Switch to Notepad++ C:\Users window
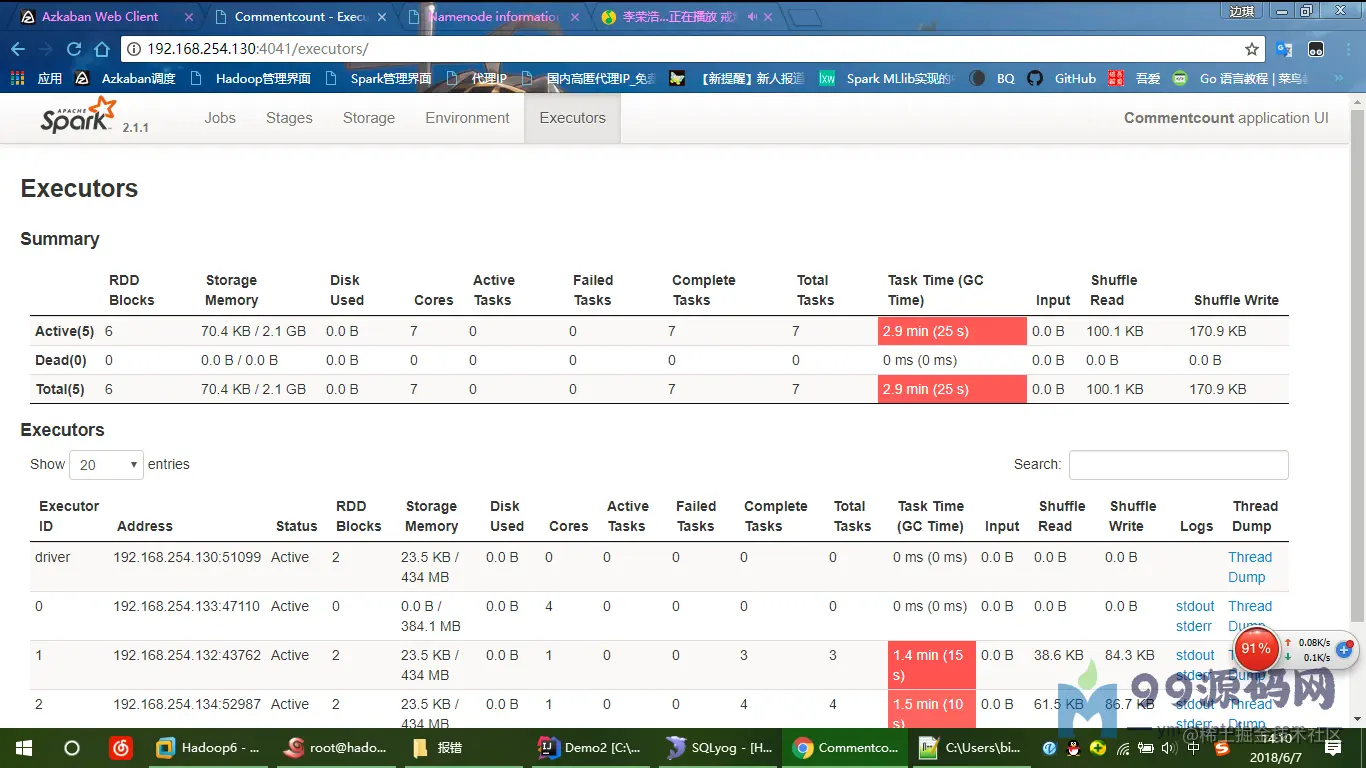This screenshot has width=1366, height=768. click(972, 748)
